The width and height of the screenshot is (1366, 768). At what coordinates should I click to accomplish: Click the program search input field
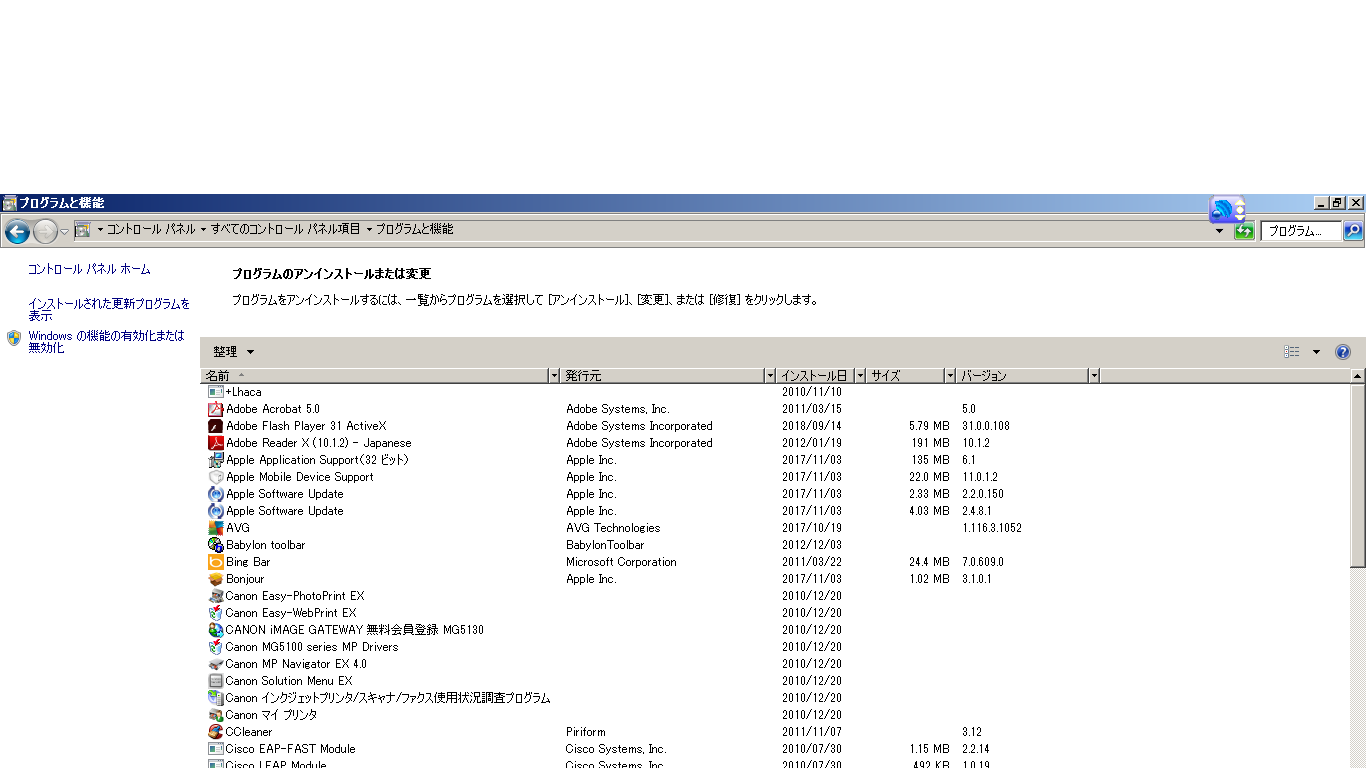1299,231
